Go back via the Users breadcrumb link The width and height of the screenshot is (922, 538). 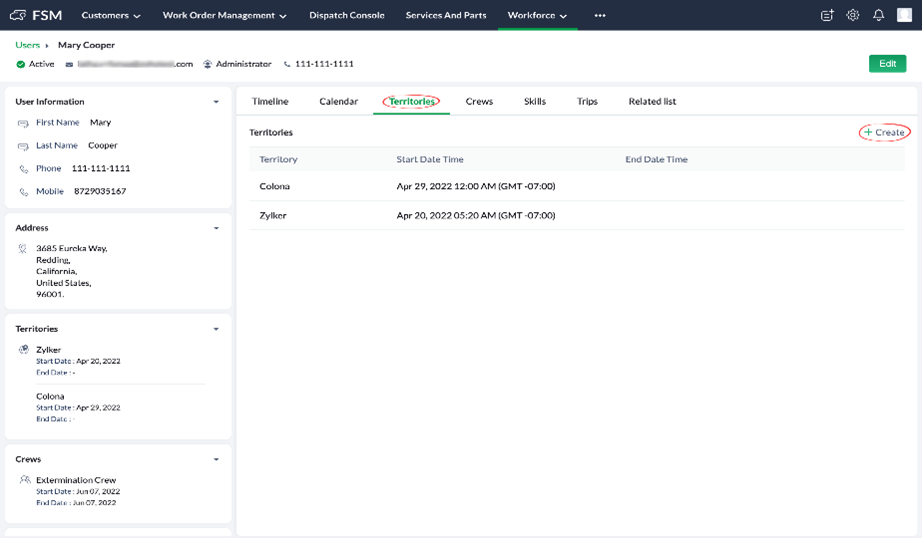pyautogui.click(x=28, y=45)
